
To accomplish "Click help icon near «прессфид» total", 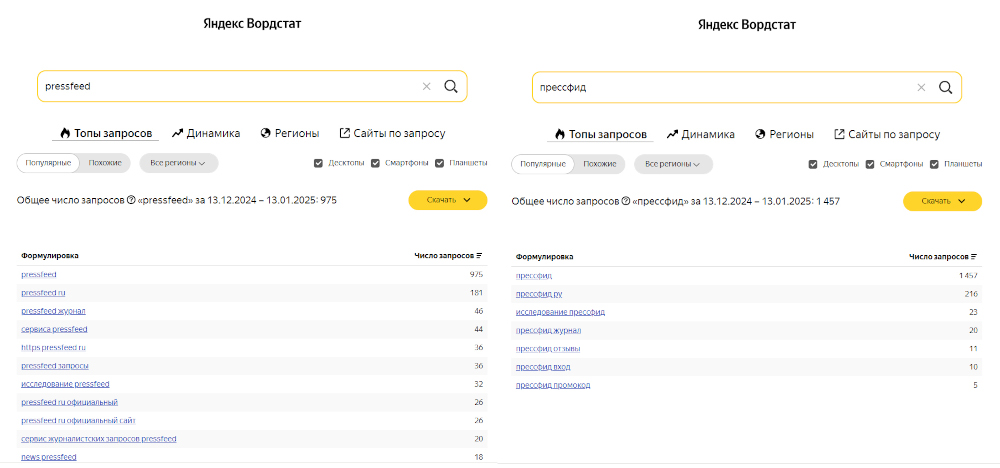I will [626, 201].
